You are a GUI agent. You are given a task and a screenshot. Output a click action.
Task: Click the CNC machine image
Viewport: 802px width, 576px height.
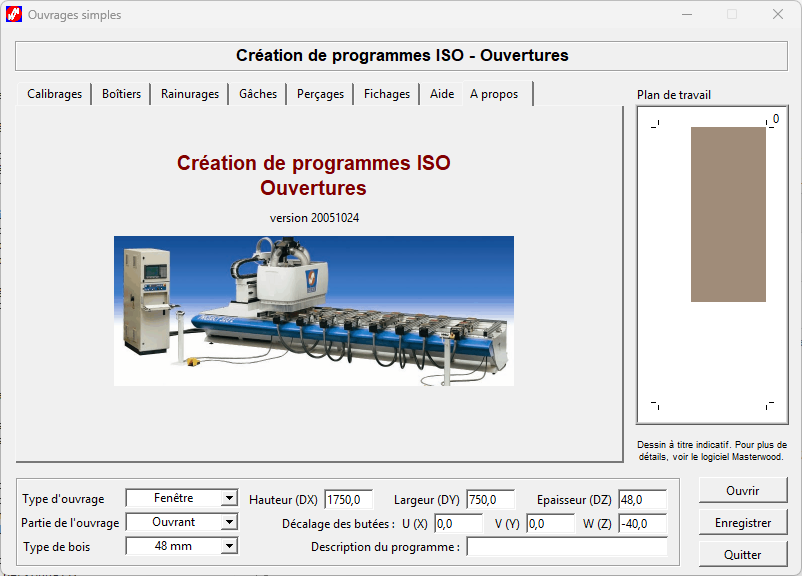coord(313,310)
